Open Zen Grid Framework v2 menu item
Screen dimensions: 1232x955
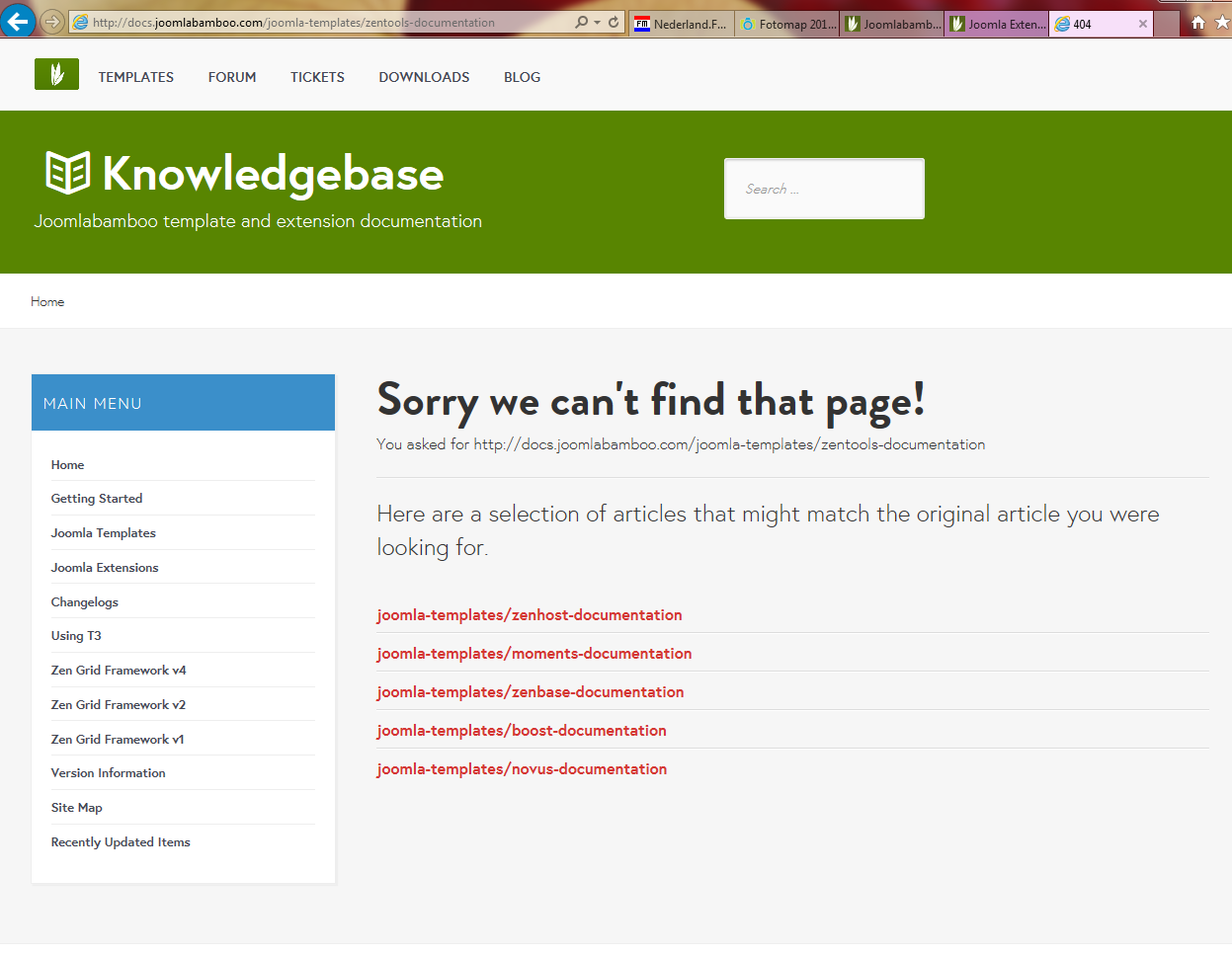pos(119,705)
